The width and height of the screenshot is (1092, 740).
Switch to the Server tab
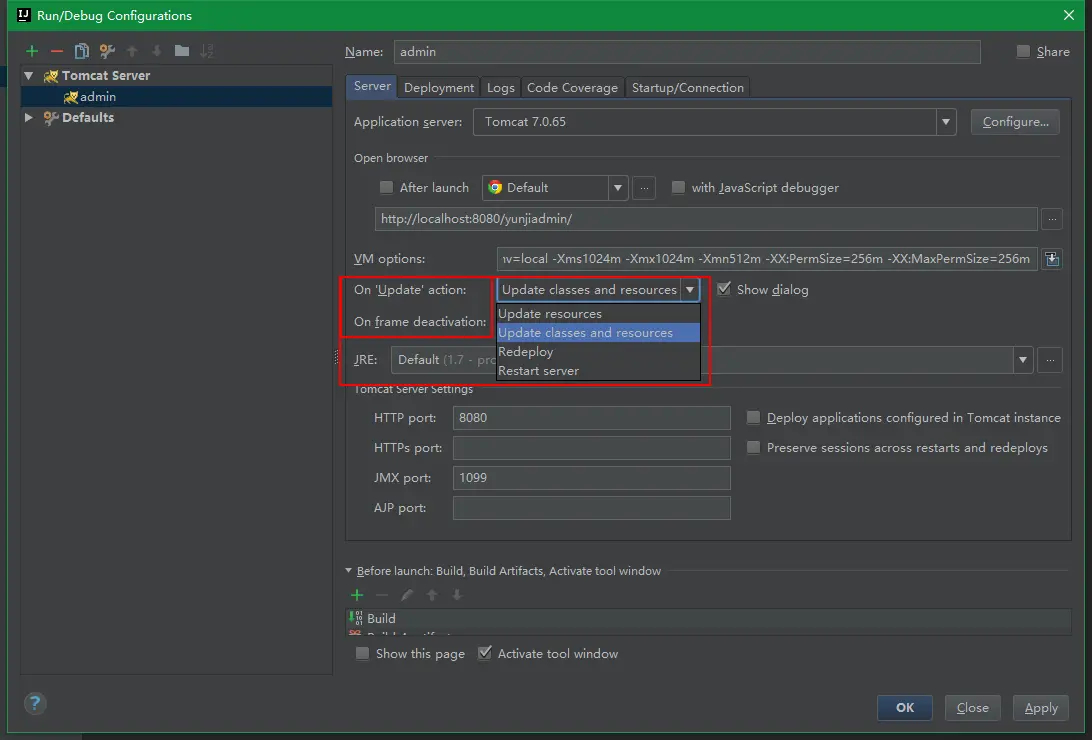[x=372, y=86]
